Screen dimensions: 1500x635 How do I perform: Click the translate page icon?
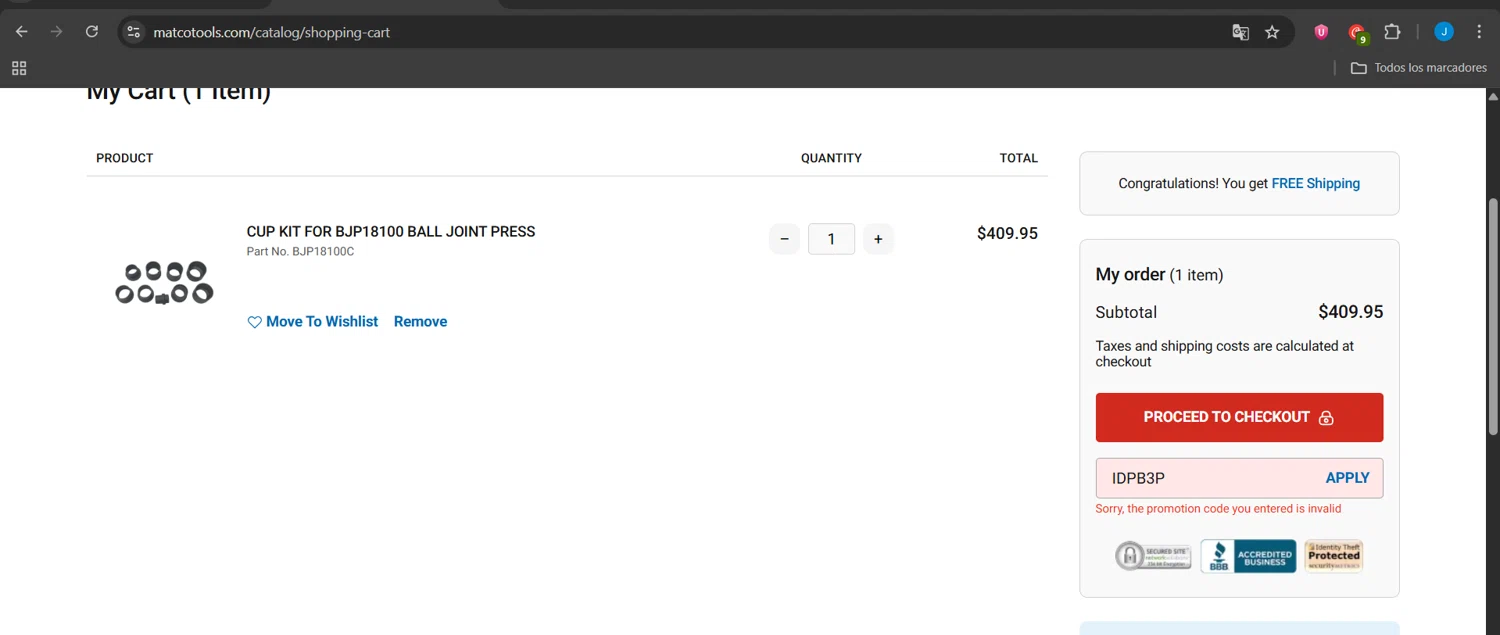1240,32
